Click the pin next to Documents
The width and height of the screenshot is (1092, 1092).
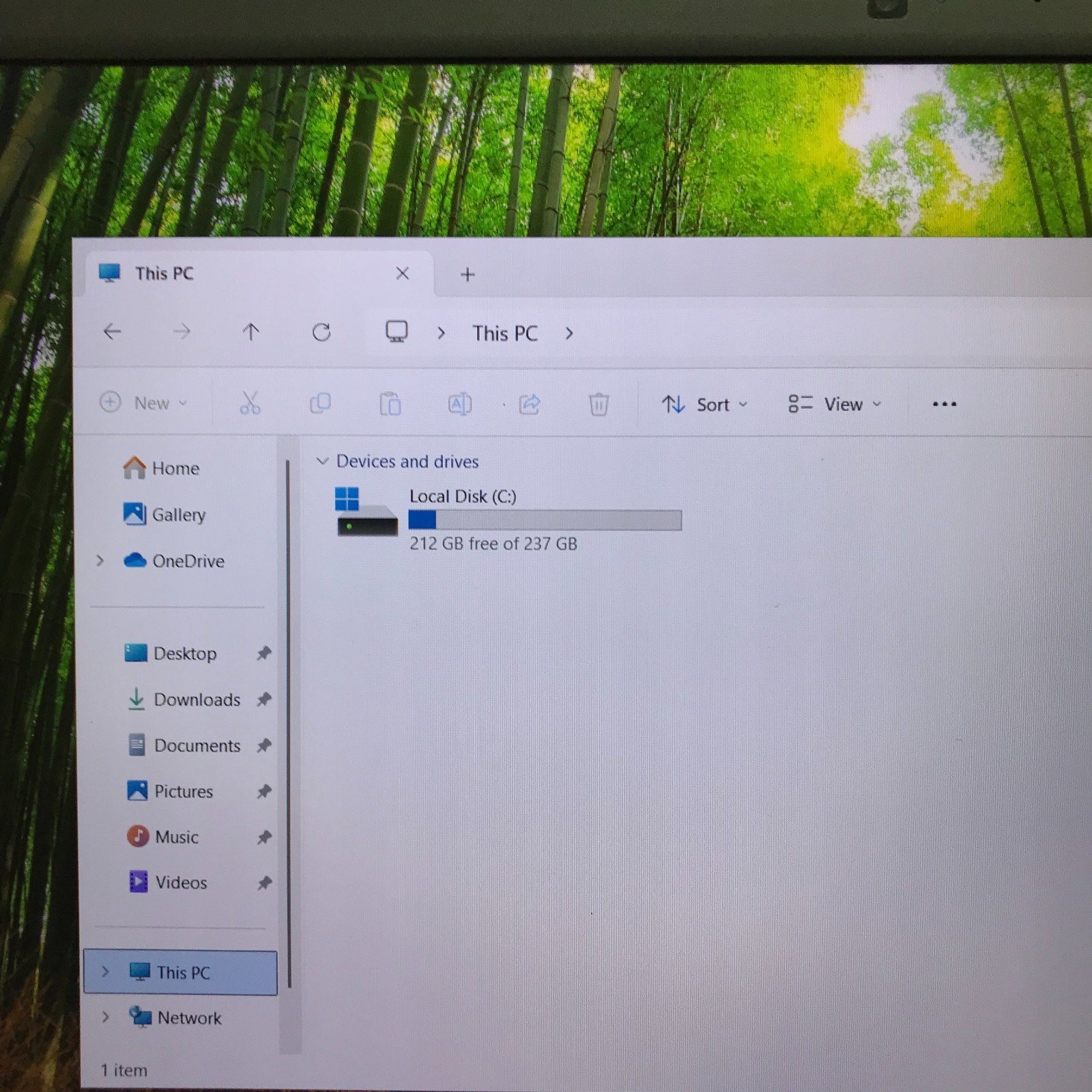(x=264, y=745)
